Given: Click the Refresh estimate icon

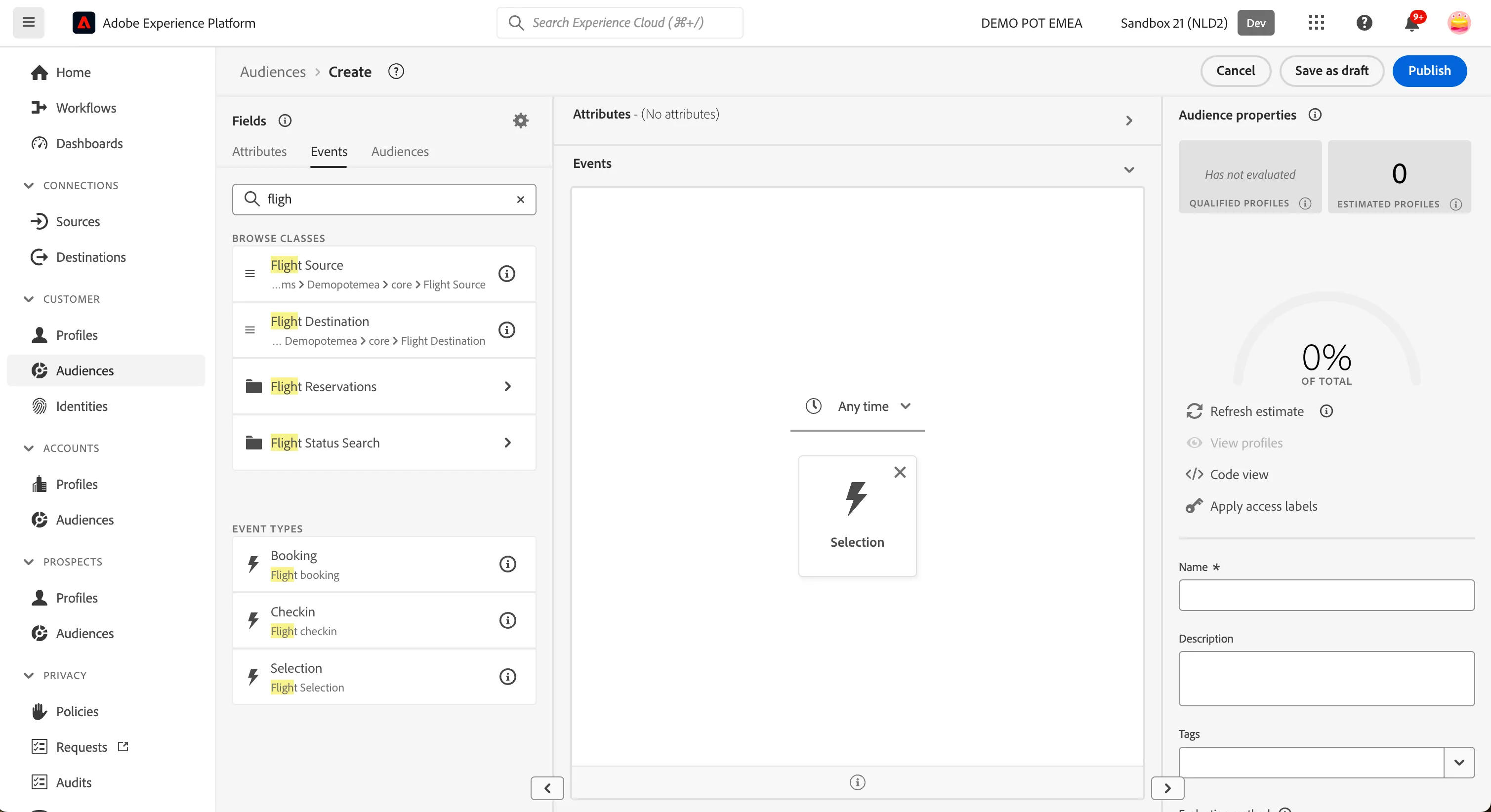Looking at the screenshot, I should click(x=1194, y=411).
